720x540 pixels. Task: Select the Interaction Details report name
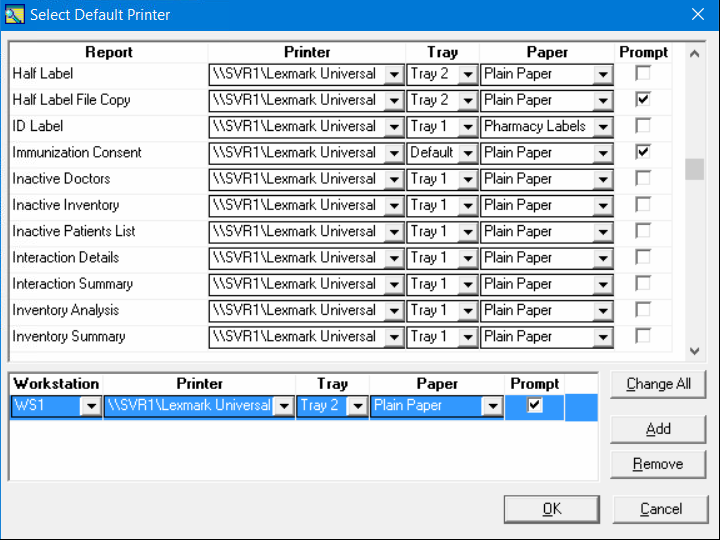pos(66,258)
